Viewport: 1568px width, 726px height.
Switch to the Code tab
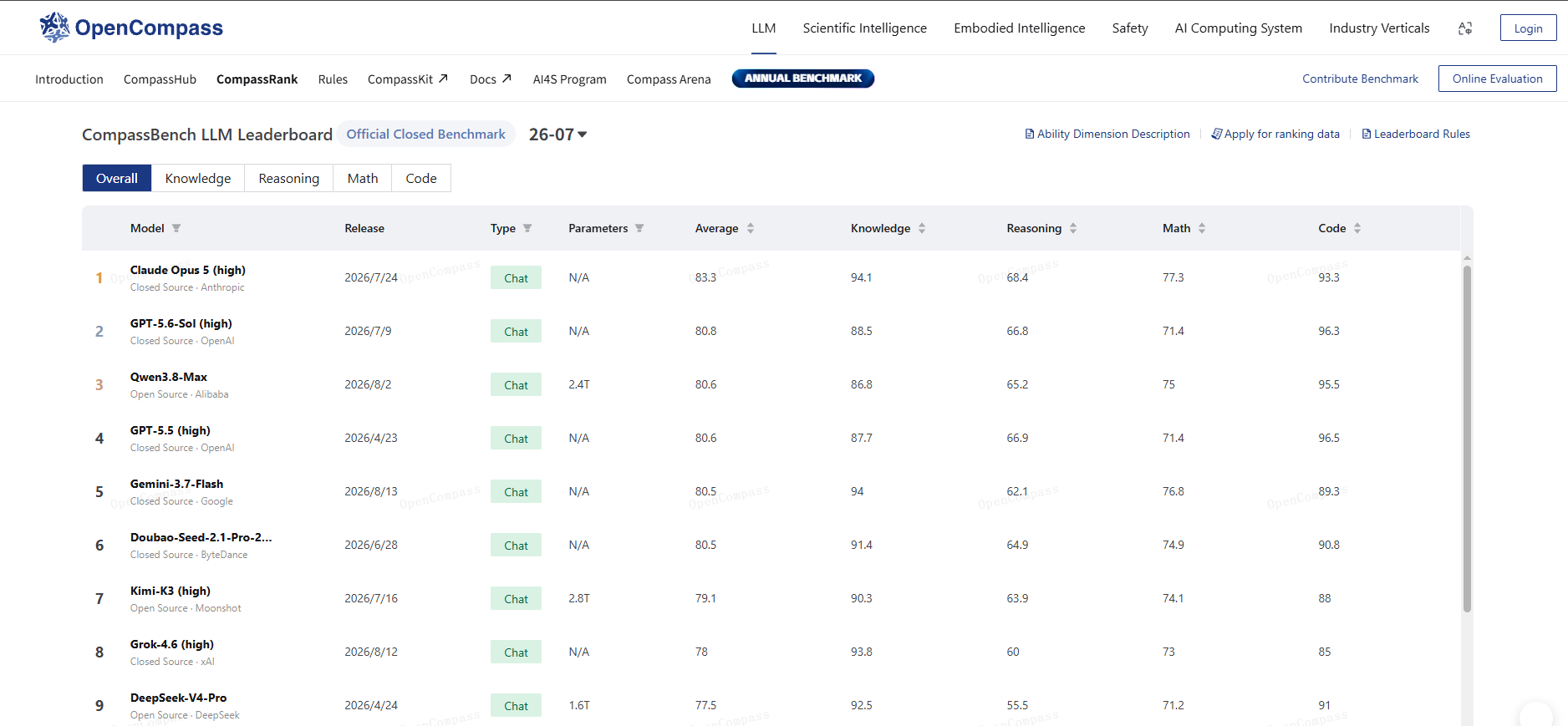(x=421, y=178)
